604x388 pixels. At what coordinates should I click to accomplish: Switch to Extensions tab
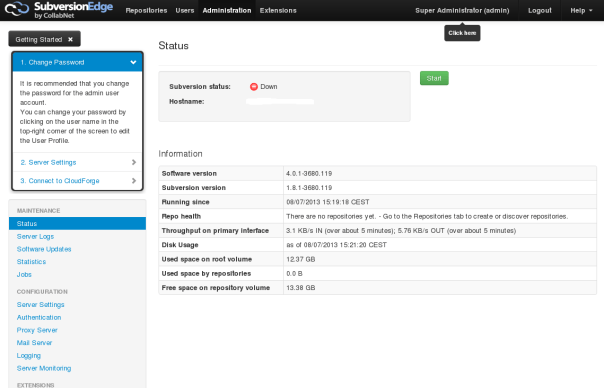point(278,11)
